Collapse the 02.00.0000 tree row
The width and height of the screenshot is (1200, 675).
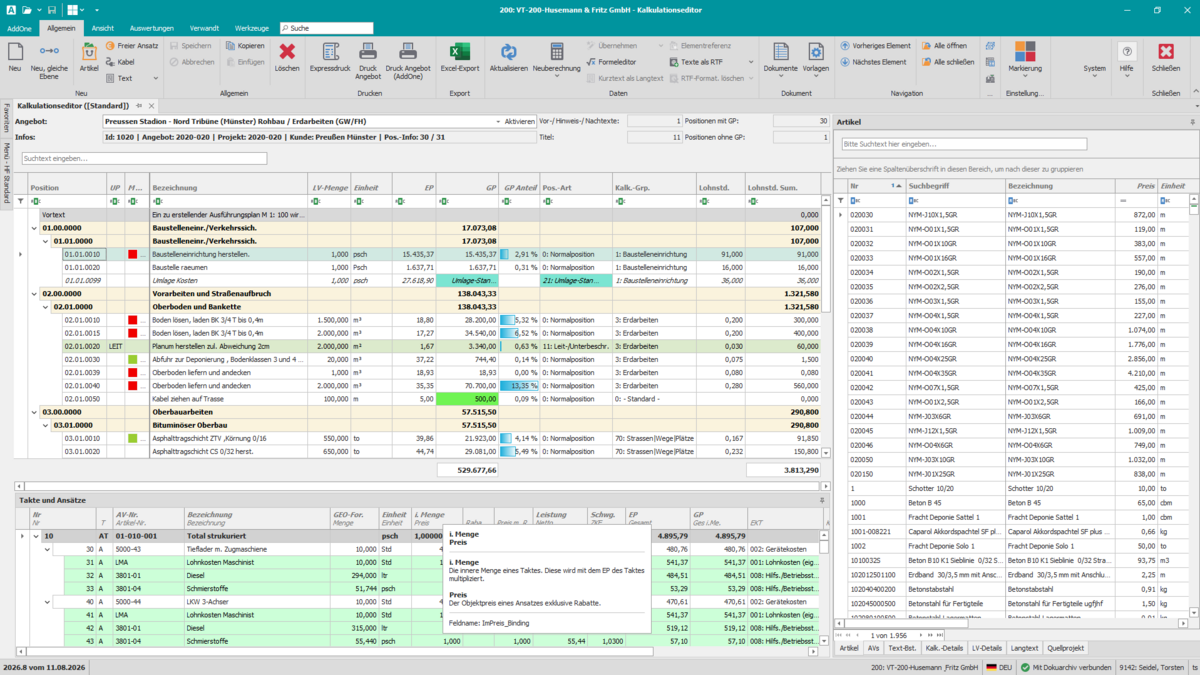click(x=34, y=294)
